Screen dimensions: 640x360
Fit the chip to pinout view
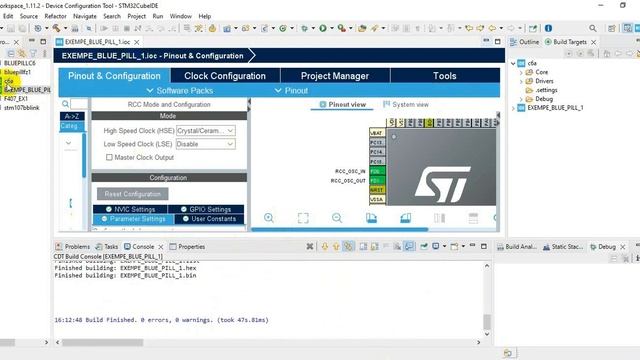(303, 218)
